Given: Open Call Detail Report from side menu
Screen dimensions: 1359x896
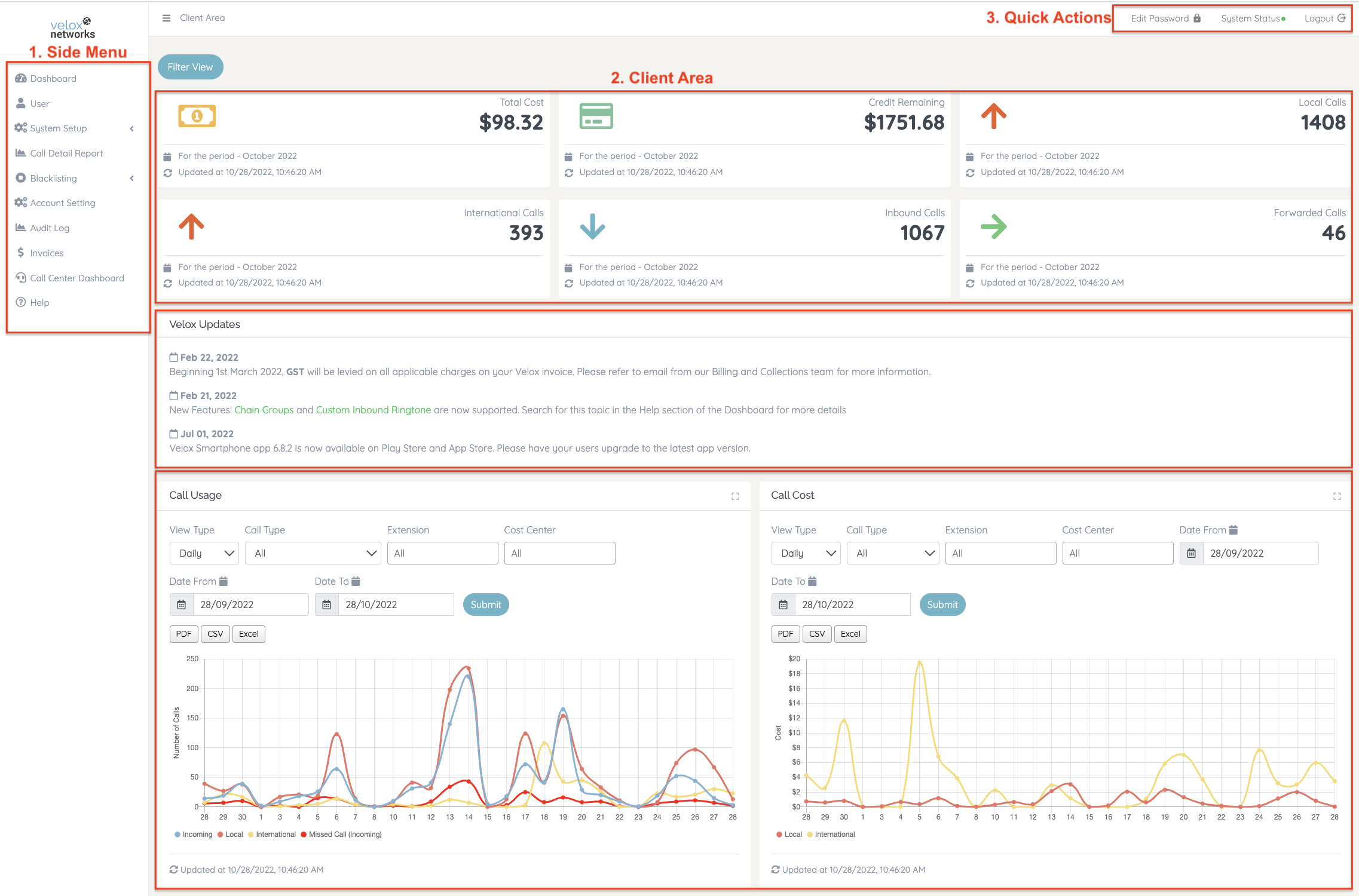Looking at the screenshot, I should coord(66,154).
